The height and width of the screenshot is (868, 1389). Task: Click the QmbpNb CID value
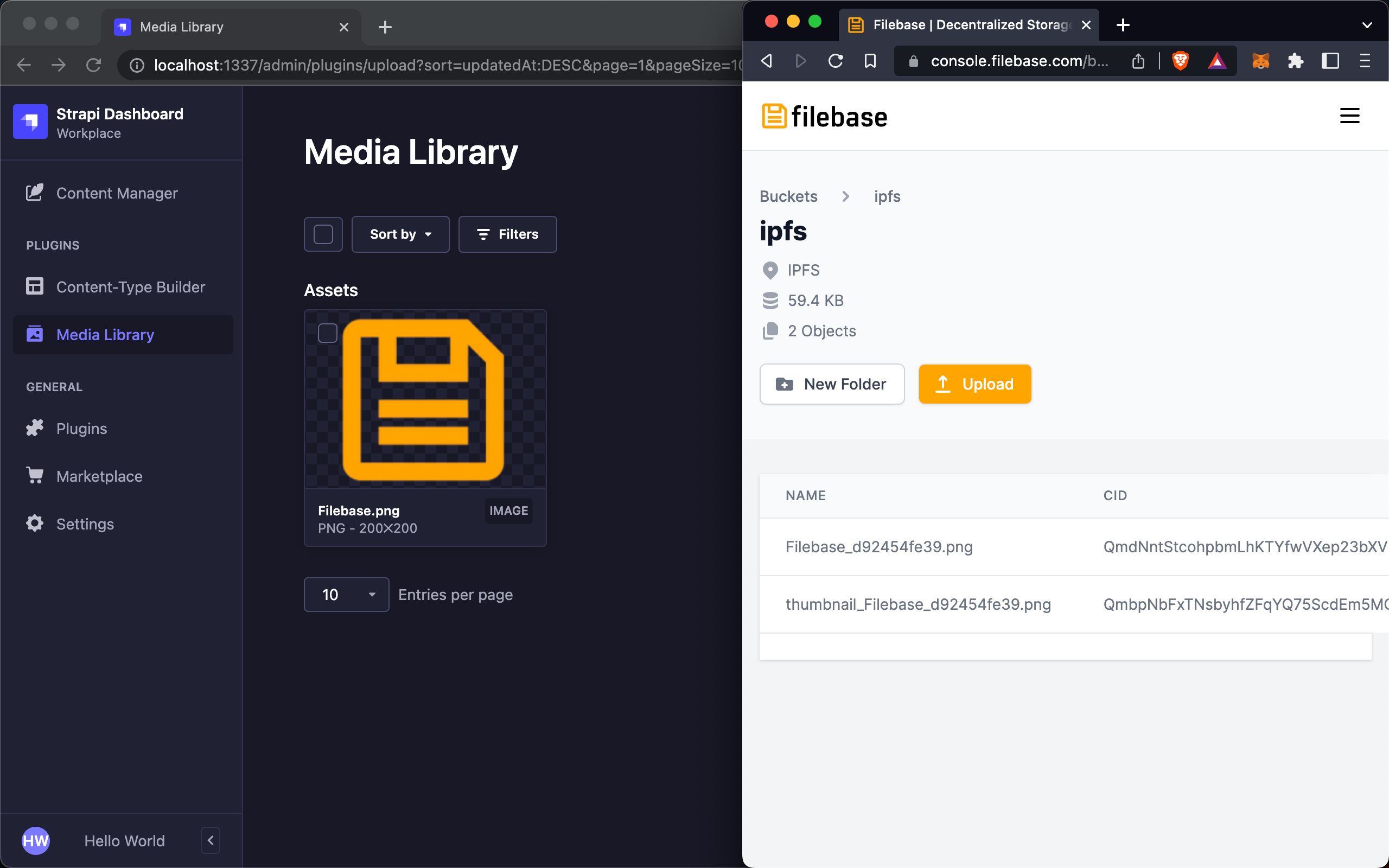tap(1245, 604)
